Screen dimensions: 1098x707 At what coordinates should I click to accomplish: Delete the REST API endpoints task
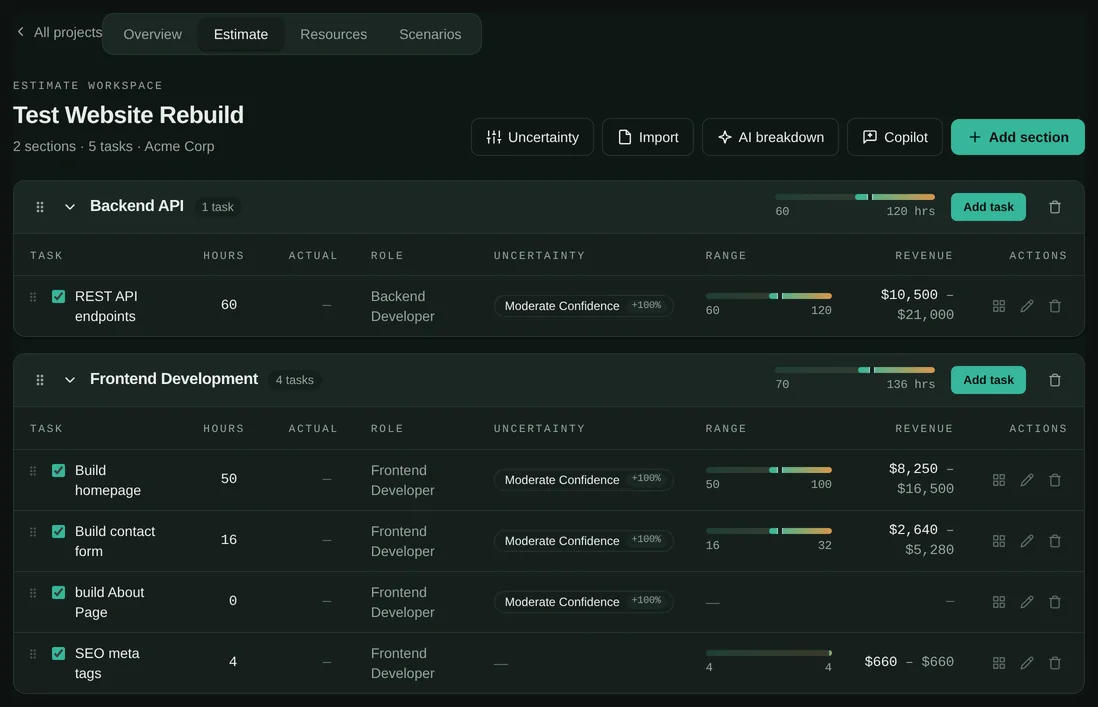[1055, 306]
